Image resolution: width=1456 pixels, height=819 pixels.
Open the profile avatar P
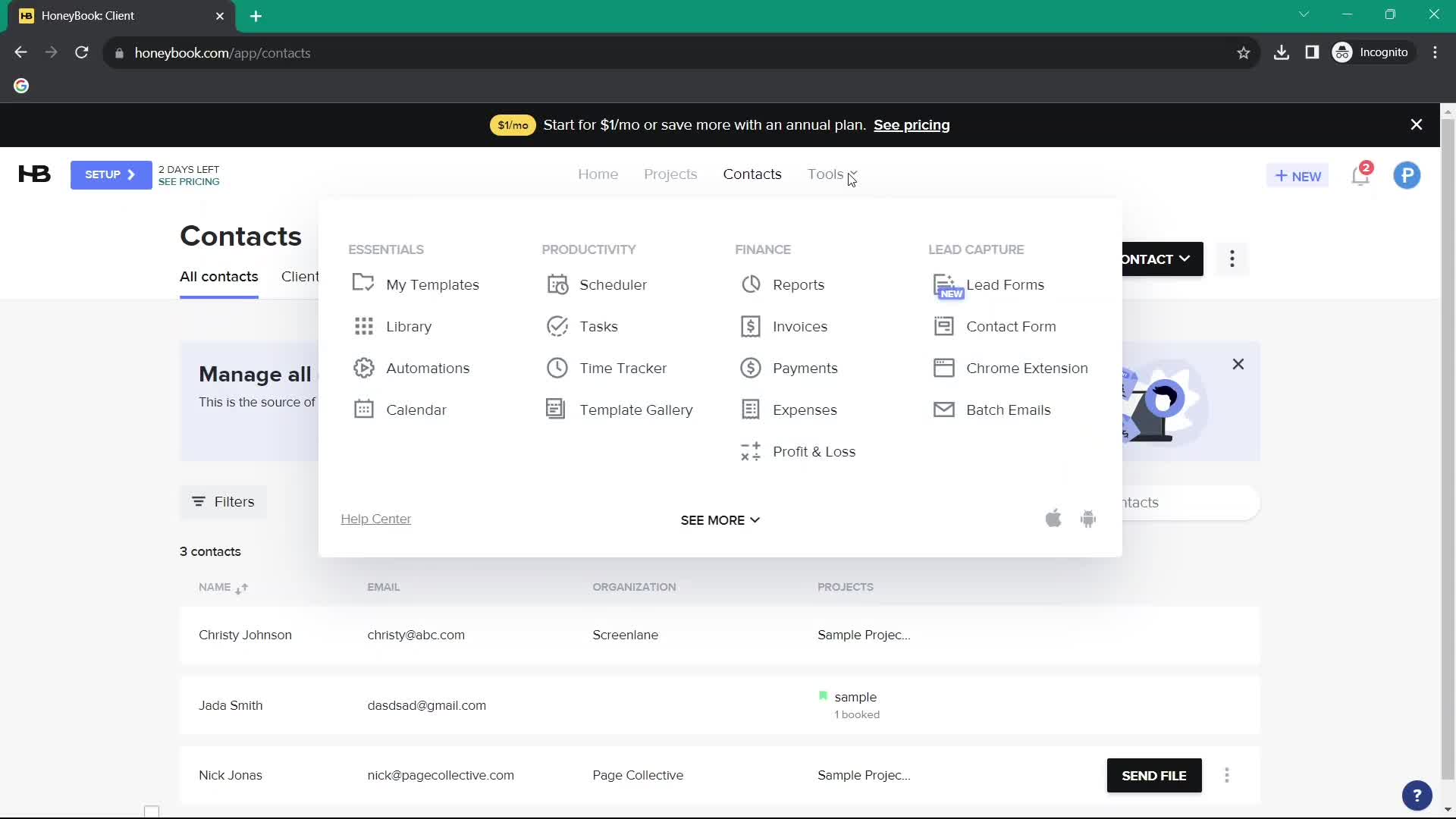click(x=1407, y=176)
